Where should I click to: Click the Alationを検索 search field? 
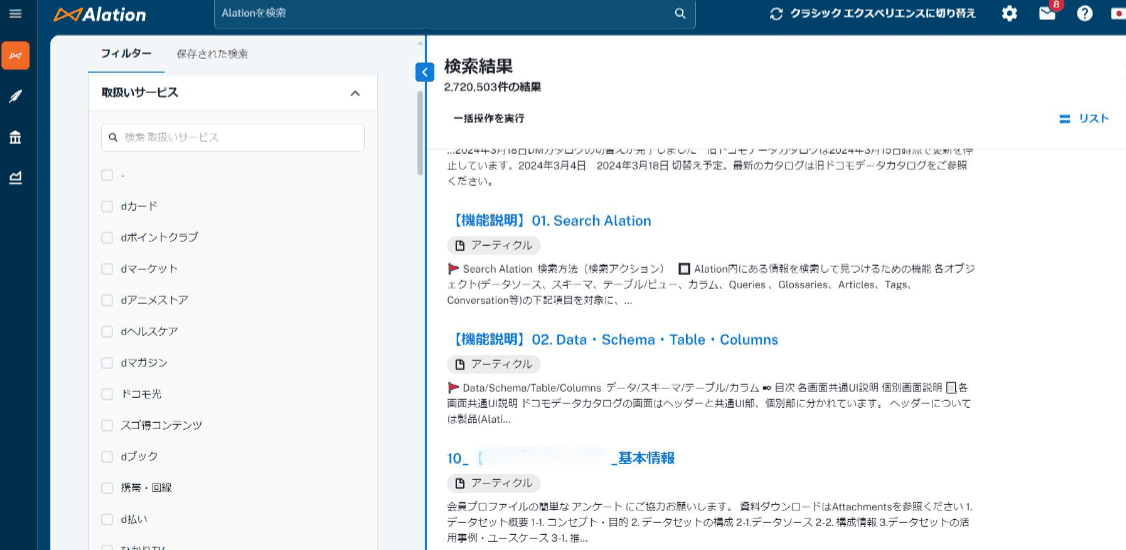(455, 14)
